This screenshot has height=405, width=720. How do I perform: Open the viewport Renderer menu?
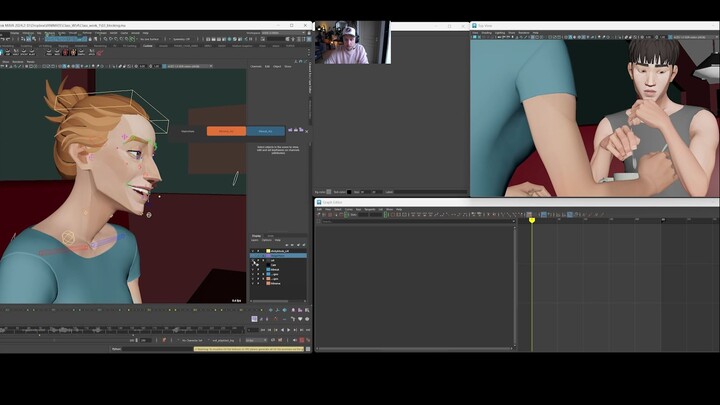[17, 62]
